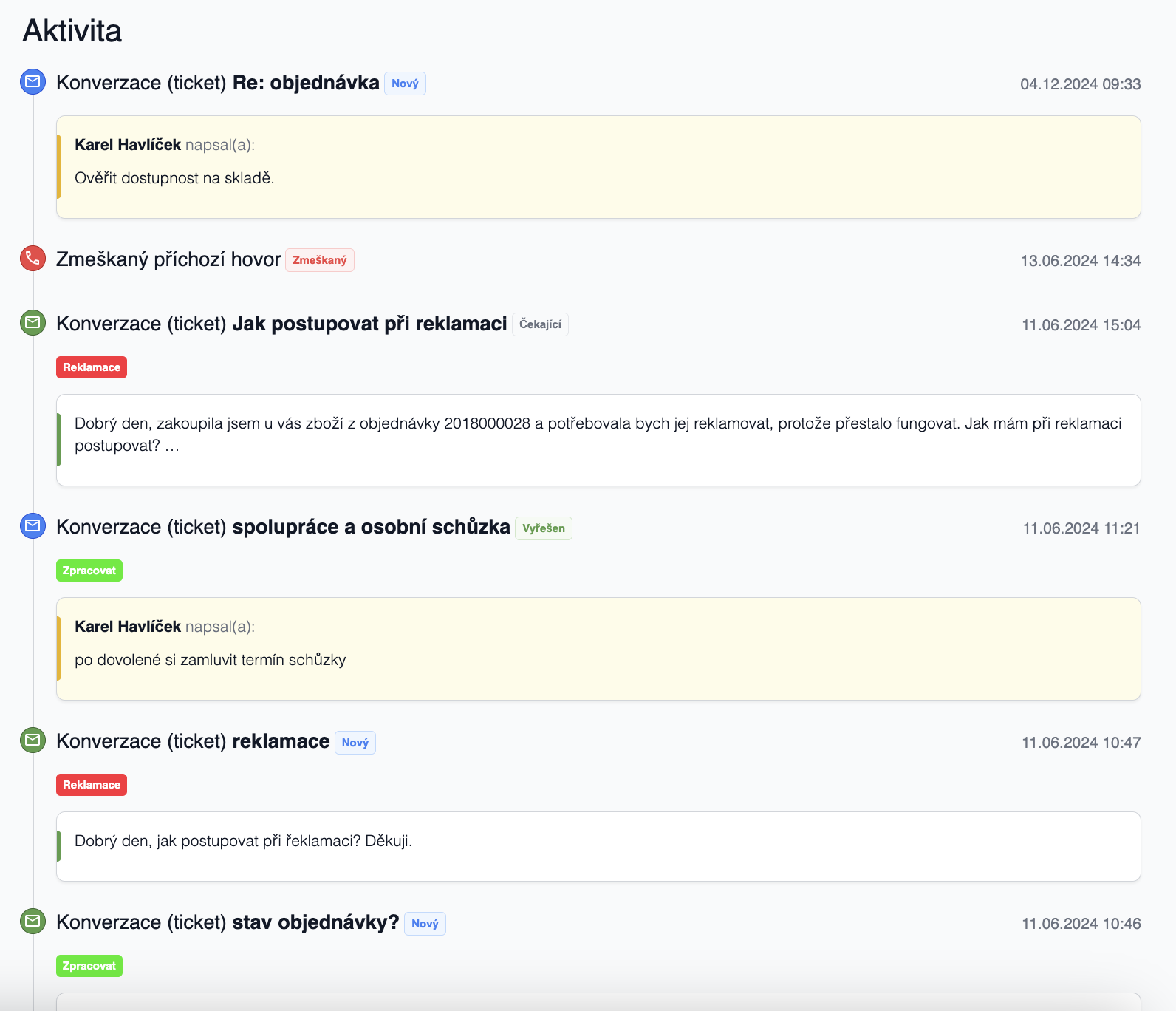The height and width of the screenshot is (1011, 1176).
Task: Select the red Reklamace tag under Jak postupovat
Action: (92, 367)
